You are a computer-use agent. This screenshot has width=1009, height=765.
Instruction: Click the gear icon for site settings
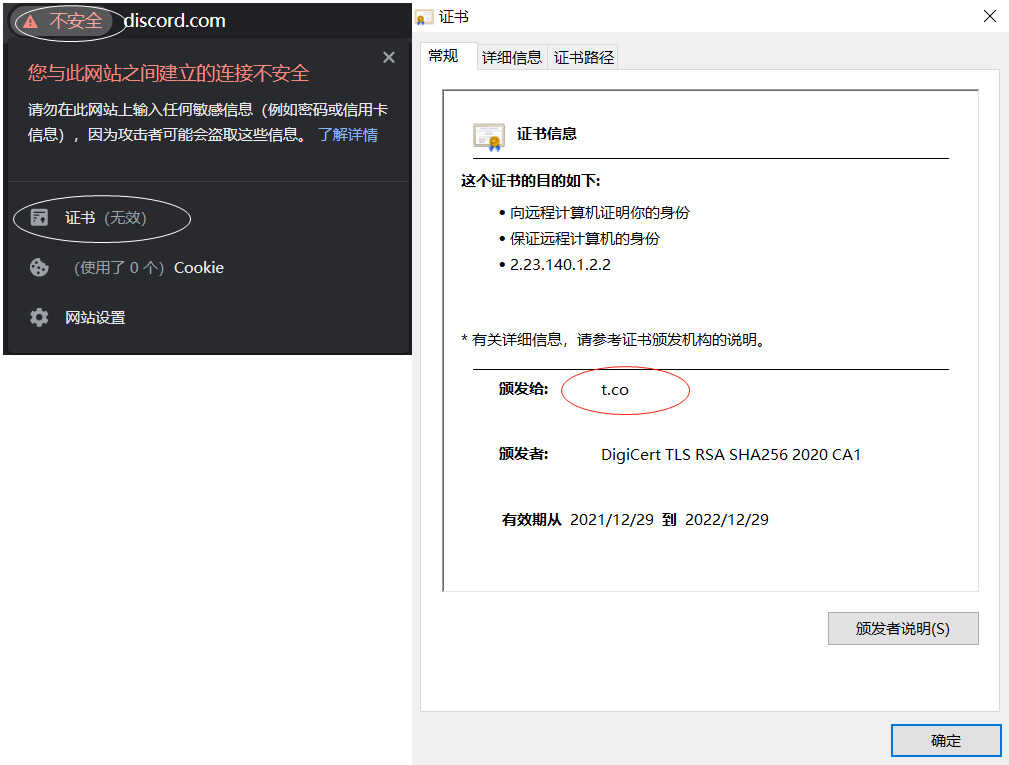(x=39, y=317)
